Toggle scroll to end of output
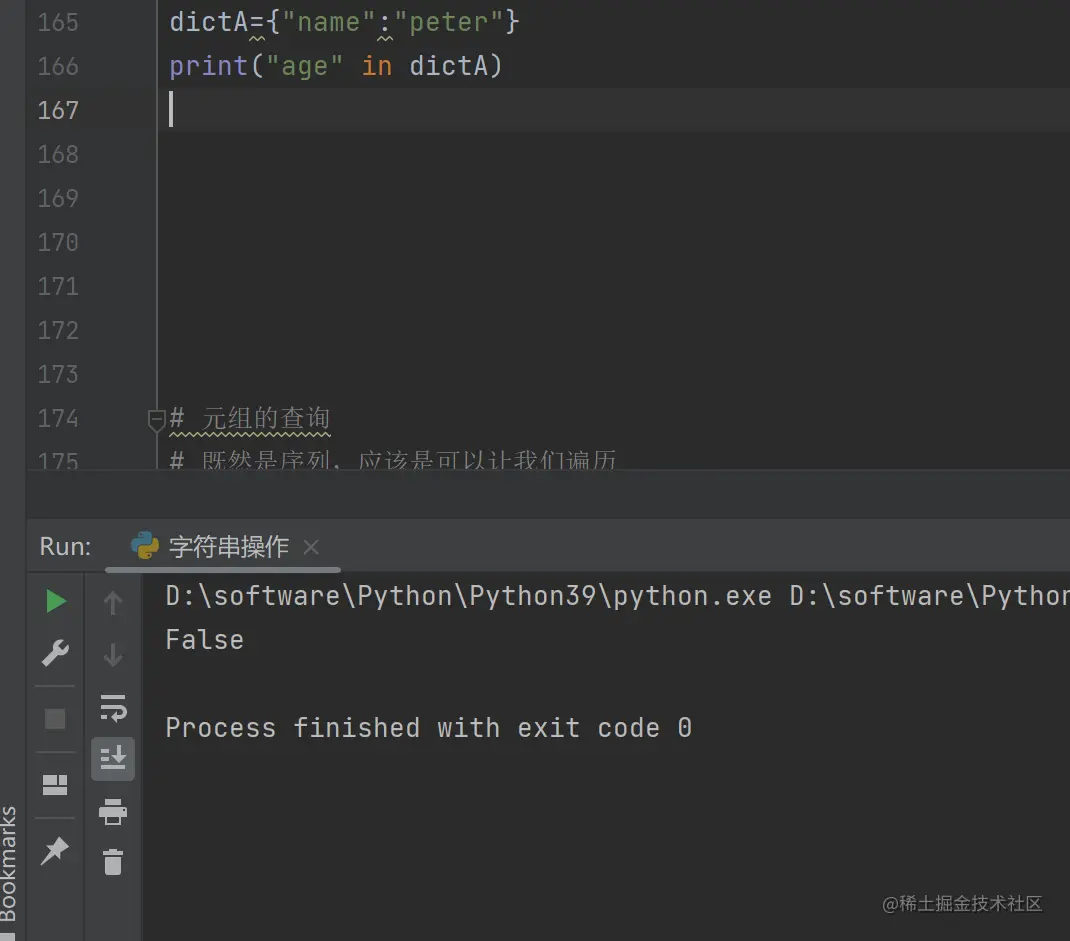 pos(113,758)
